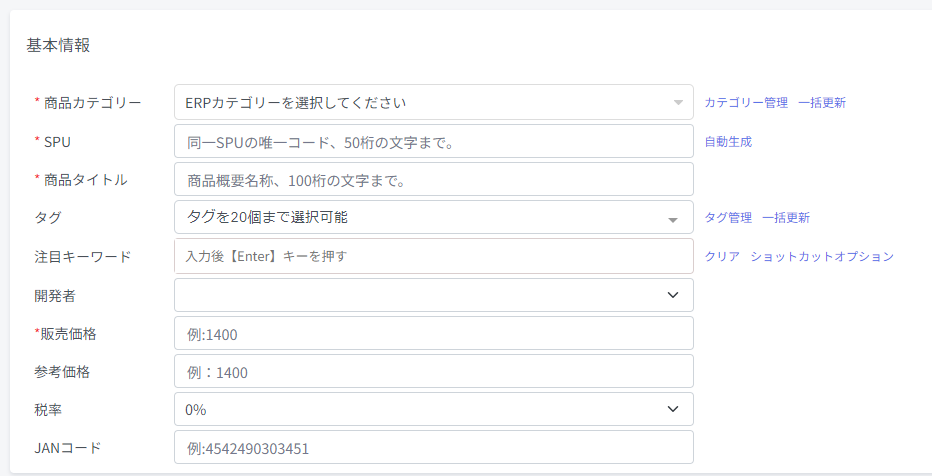The image size is (932, 476).
Task: Click the 自動生成 link for SPU
Action: pos(728,141)
